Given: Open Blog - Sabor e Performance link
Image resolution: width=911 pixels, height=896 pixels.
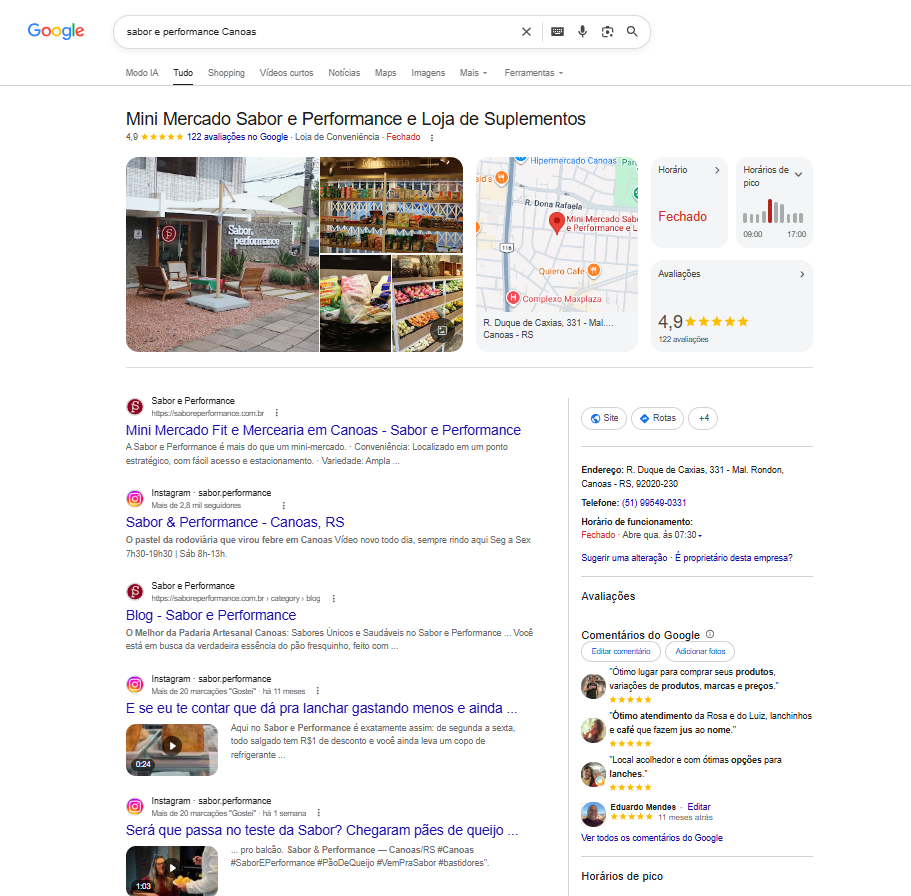Looking at the screenshot, I should coord(211,615).
